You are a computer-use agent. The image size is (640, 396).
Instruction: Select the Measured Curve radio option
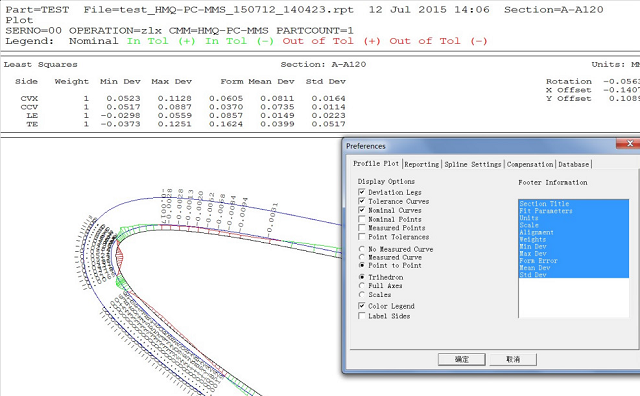click(x=362, y=257)
